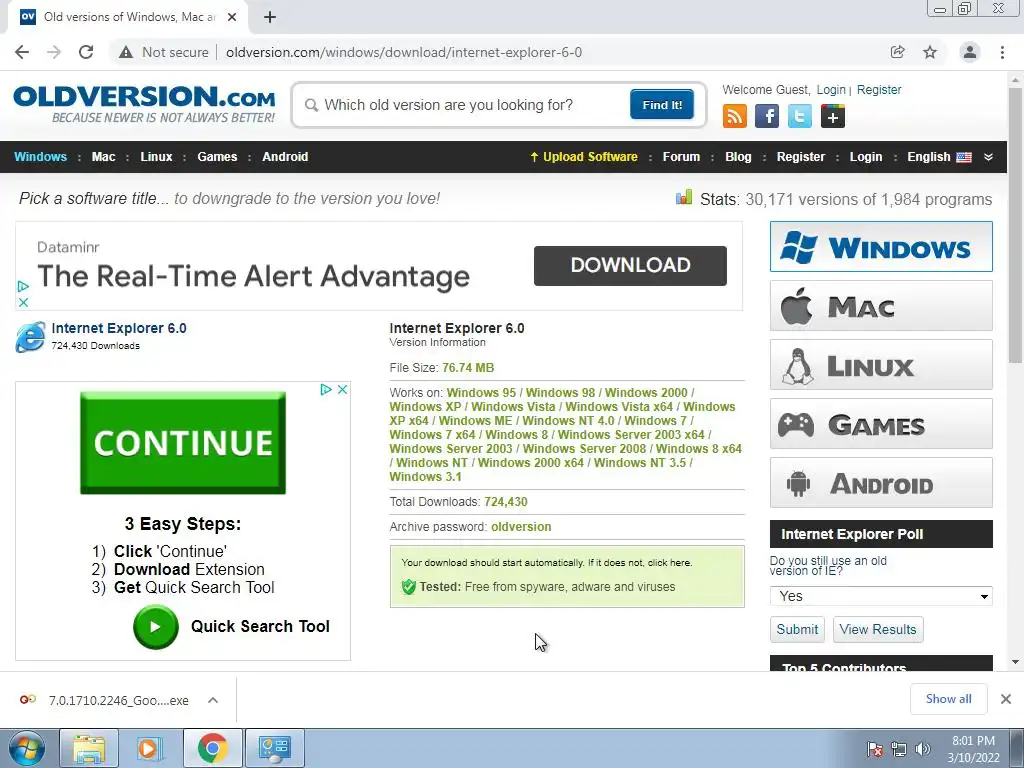The image size is (1024, 768).
Task: Open the Action Center flag tray icon
Action: (875, 749)
